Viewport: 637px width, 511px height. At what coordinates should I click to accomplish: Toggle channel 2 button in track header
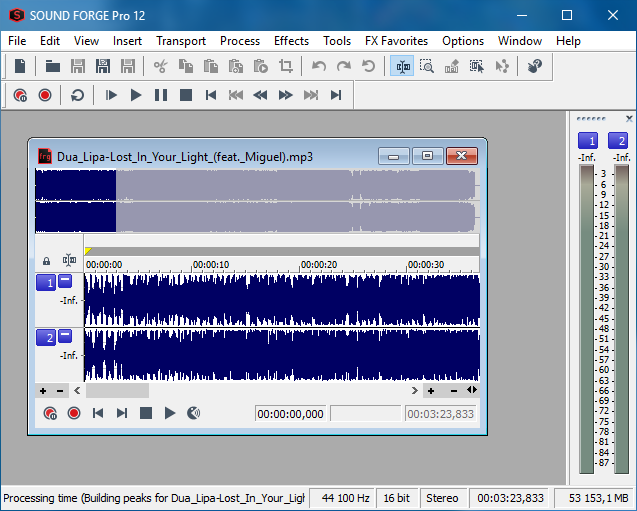[x=46, y=338]
